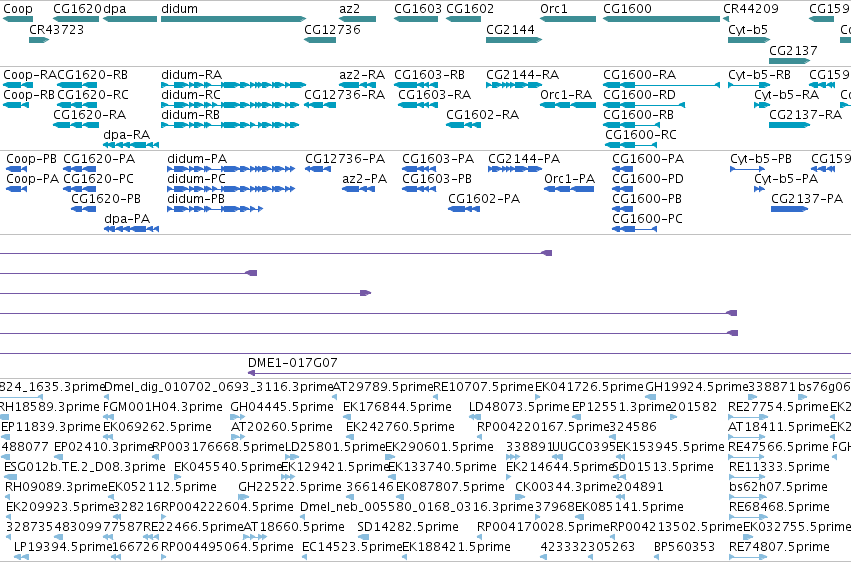Viewport: 851px width, 562px height.
Task: Click the didum-RA transcript label
Action: coord(192,75)
